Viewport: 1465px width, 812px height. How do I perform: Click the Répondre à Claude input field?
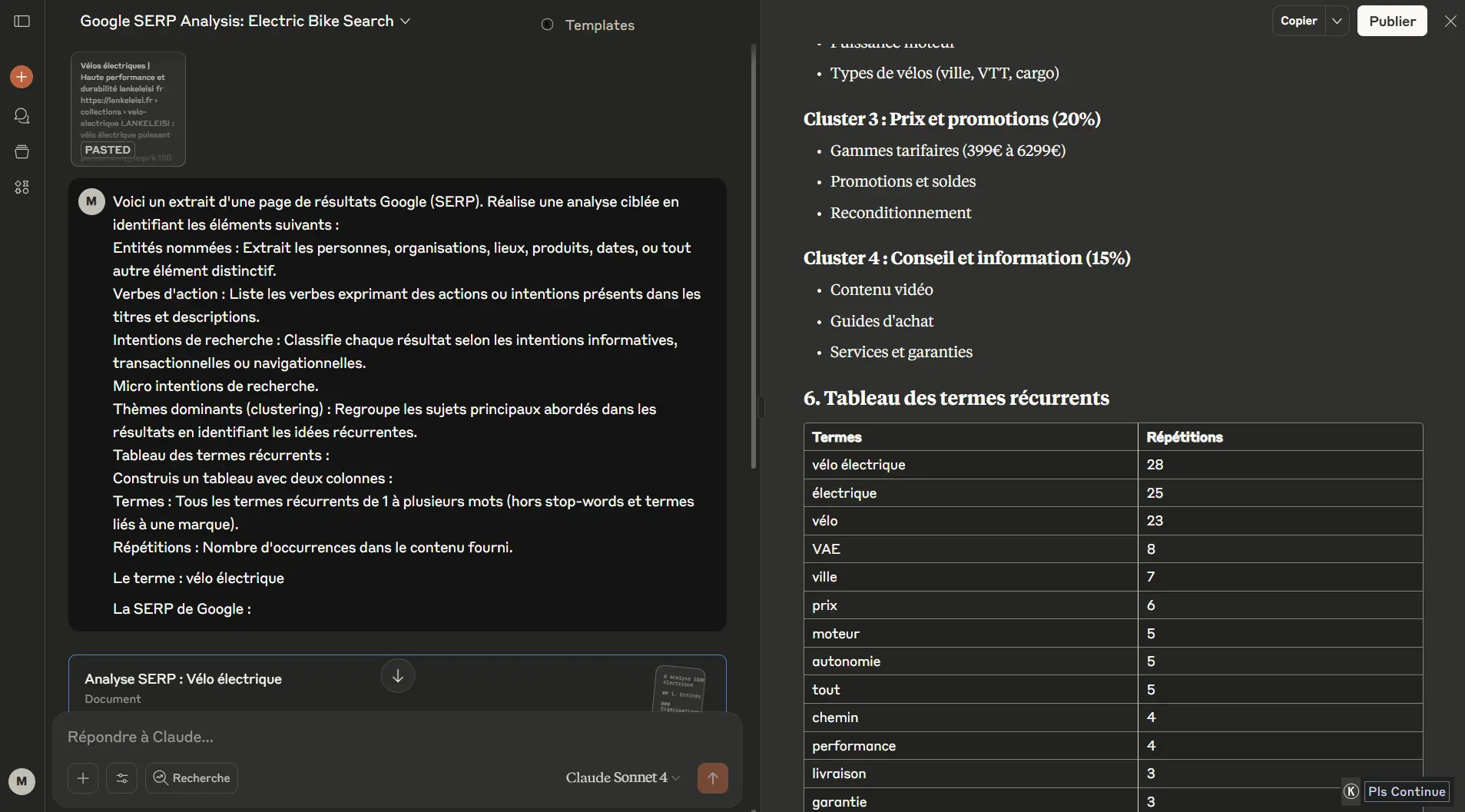[384, 737]
